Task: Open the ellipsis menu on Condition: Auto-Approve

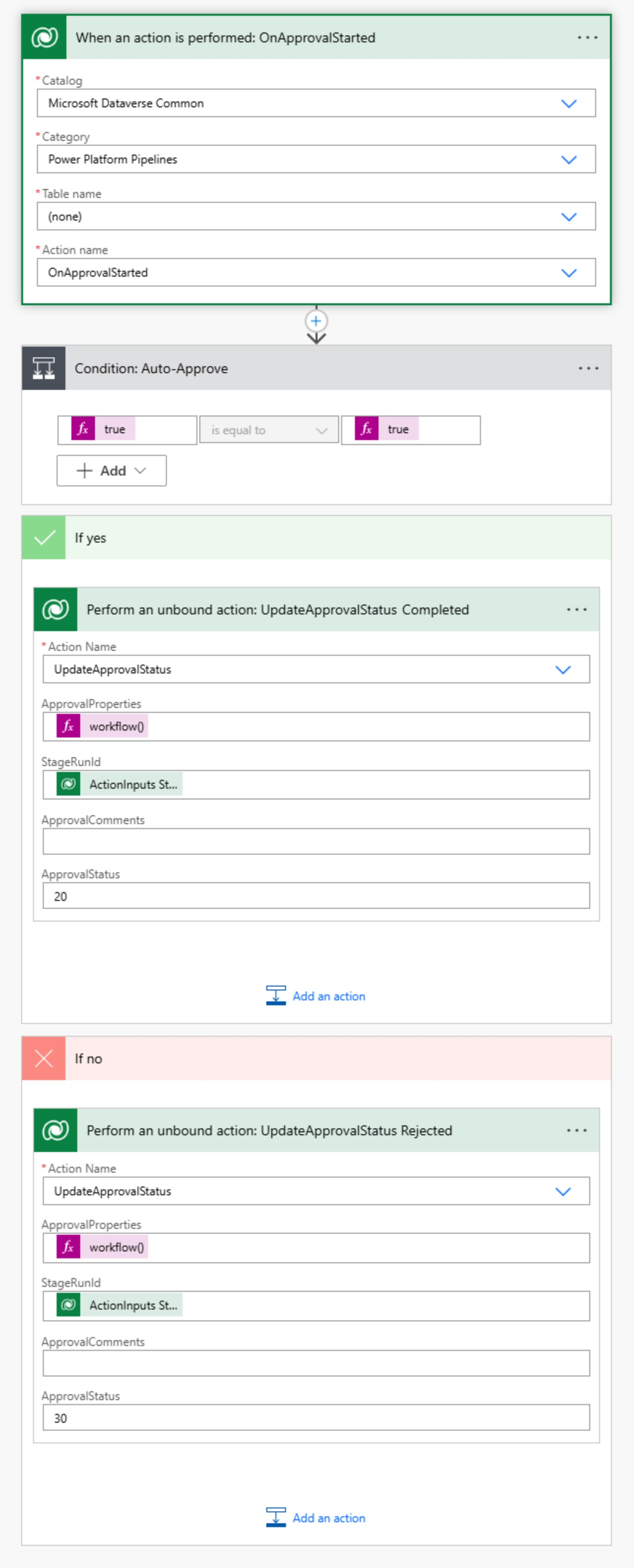Action: 588,368
